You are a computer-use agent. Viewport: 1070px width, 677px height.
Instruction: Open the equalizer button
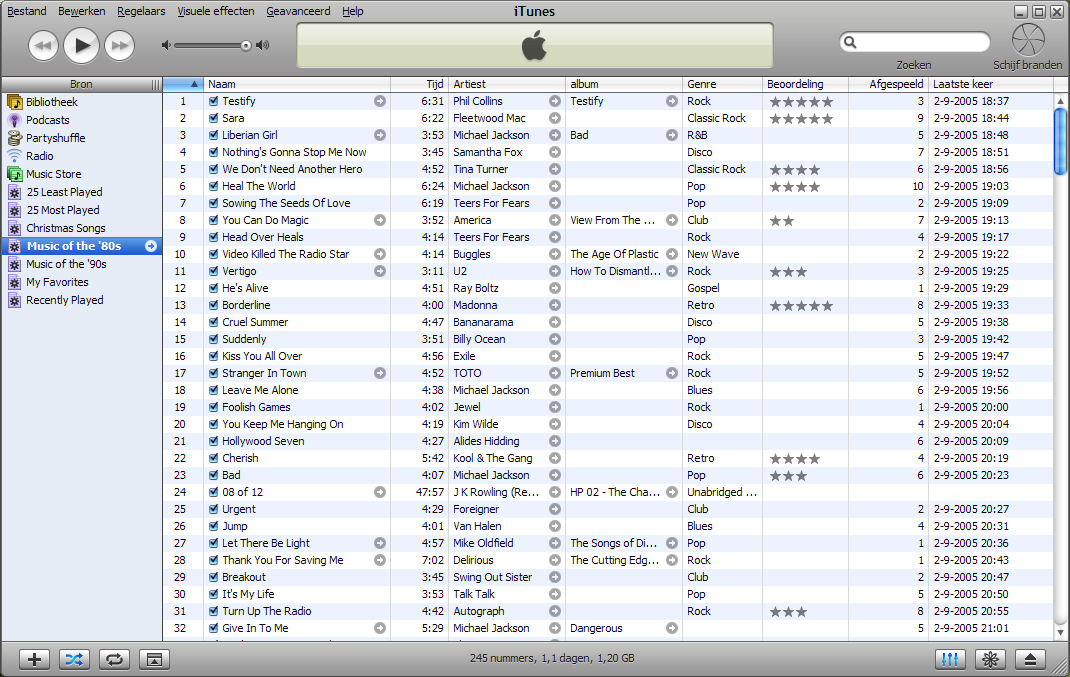click(950, 659)
